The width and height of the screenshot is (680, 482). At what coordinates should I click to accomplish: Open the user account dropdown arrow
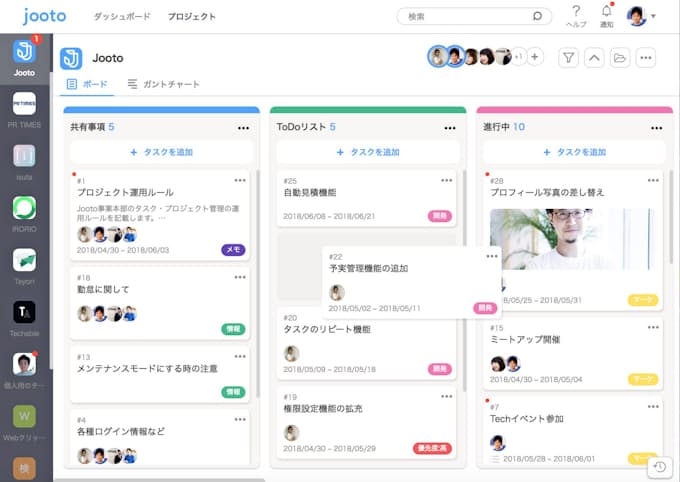pos(653,16)
